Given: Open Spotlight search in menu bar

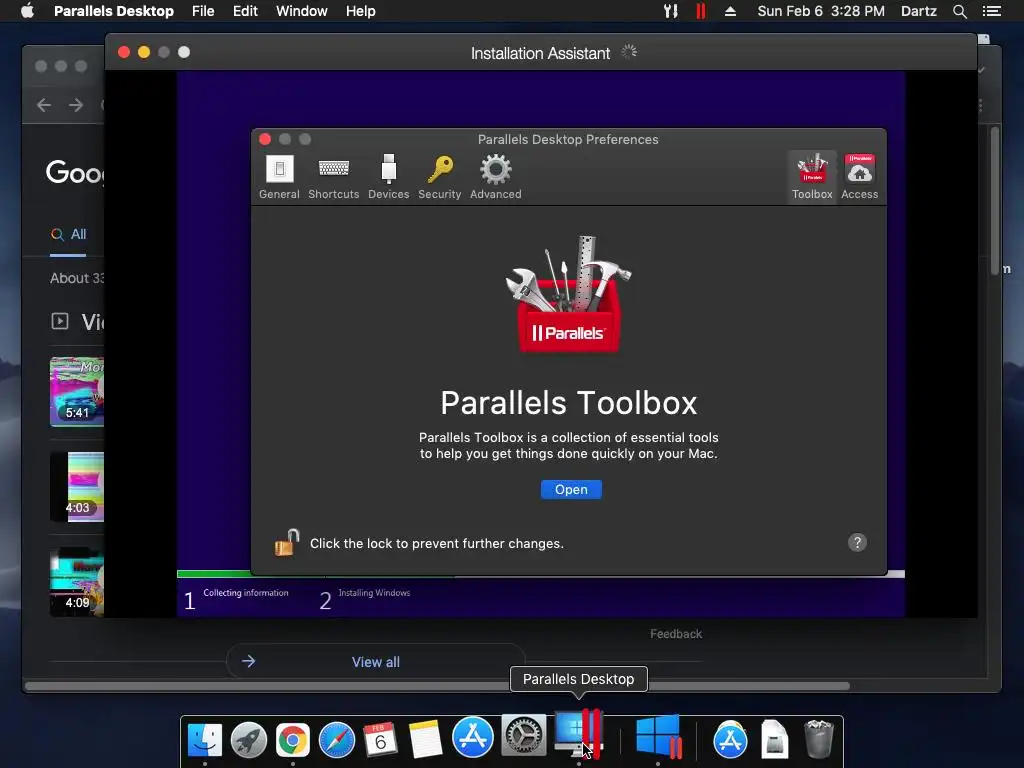Looking at the screenshot, I should [959, 11].
